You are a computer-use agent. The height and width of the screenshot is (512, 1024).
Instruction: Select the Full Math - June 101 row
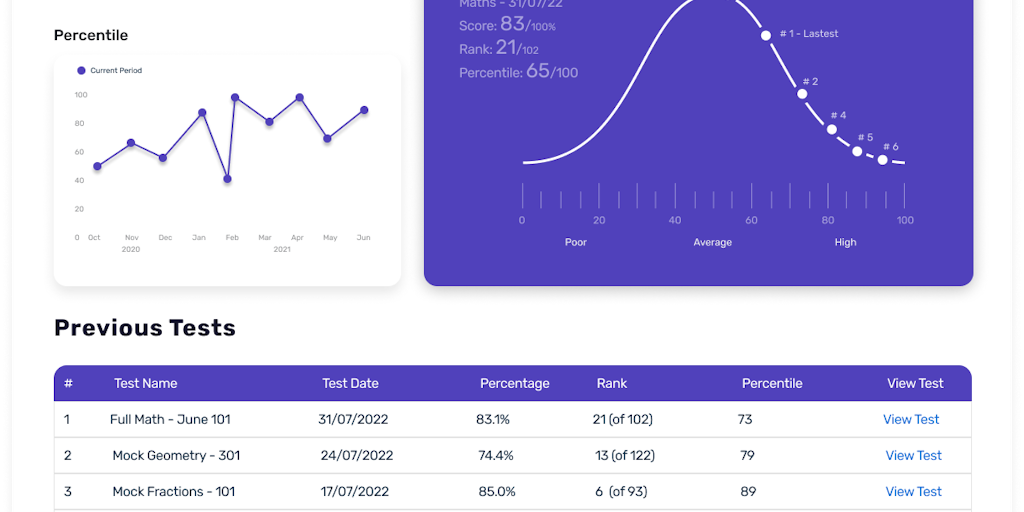click(170, 419)
